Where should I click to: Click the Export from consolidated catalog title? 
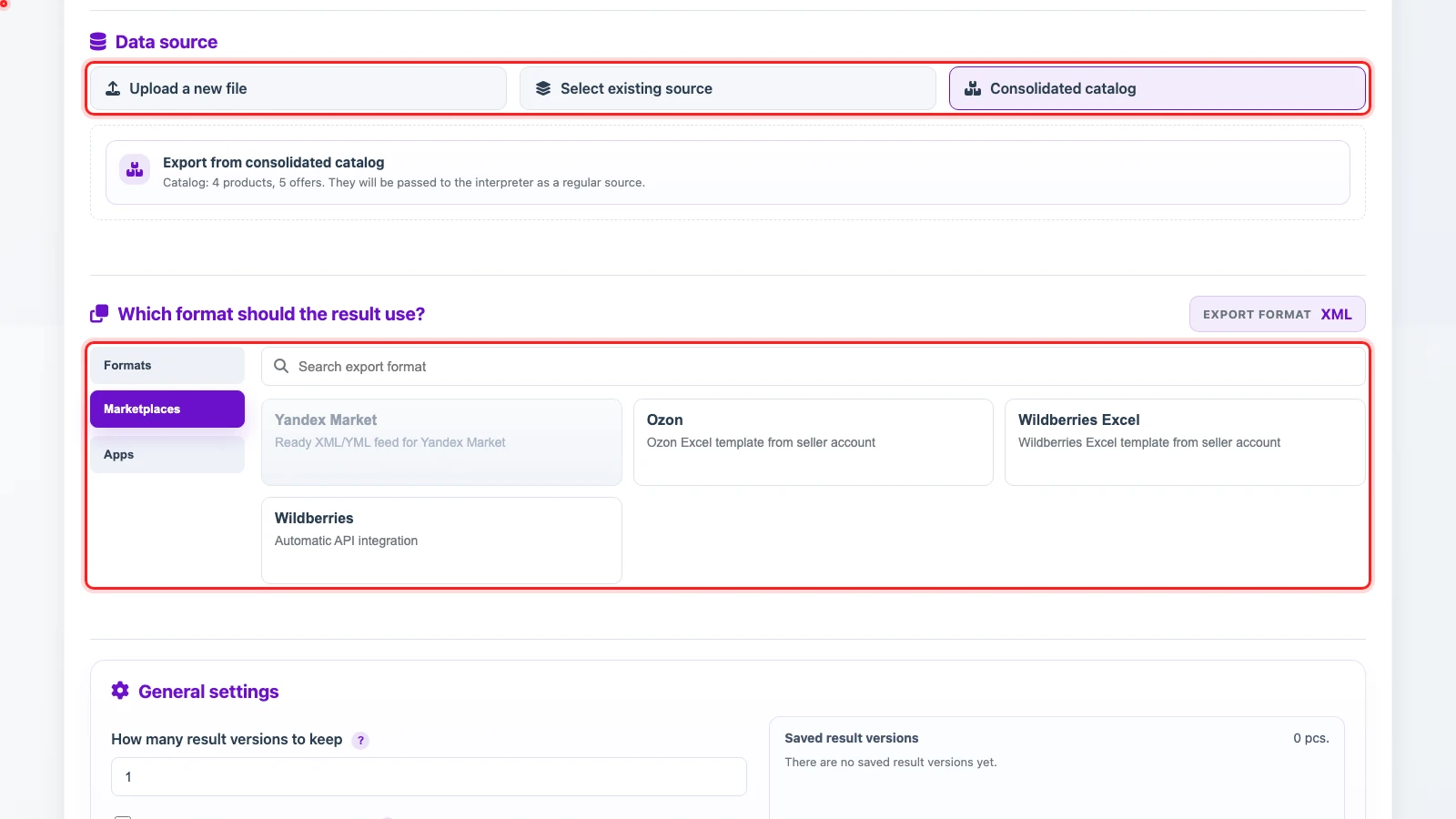tap(274, 162)
